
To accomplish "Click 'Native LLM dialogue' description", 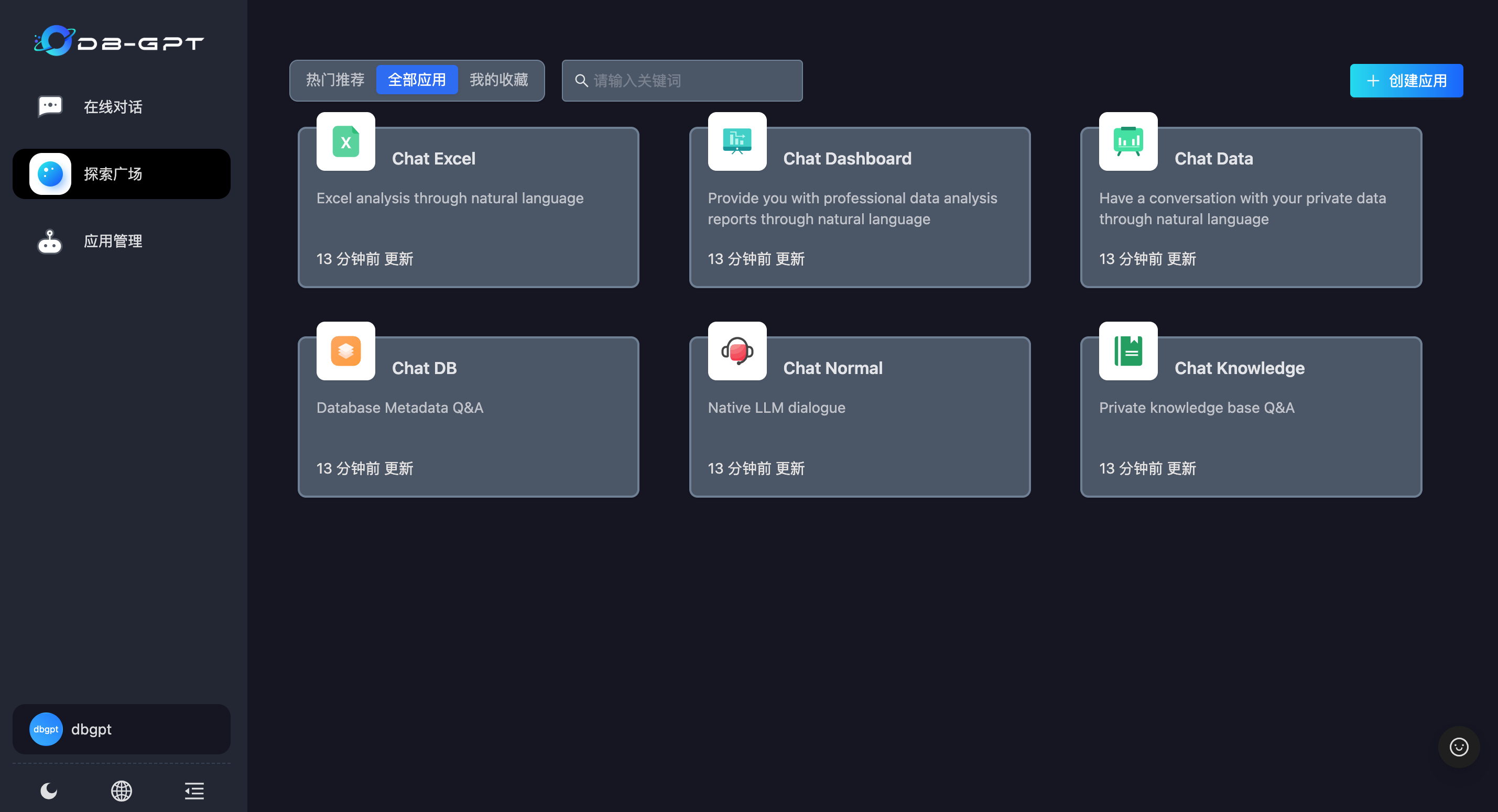I will pyautogui.click(x=776, y=408).
